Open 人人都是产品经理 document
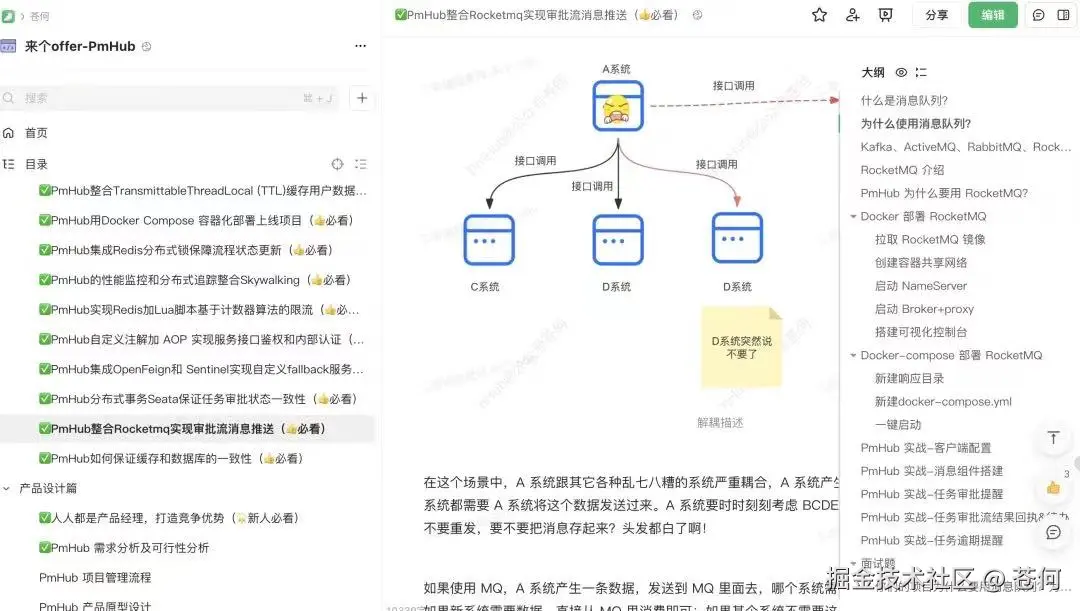 click(169, 518)
